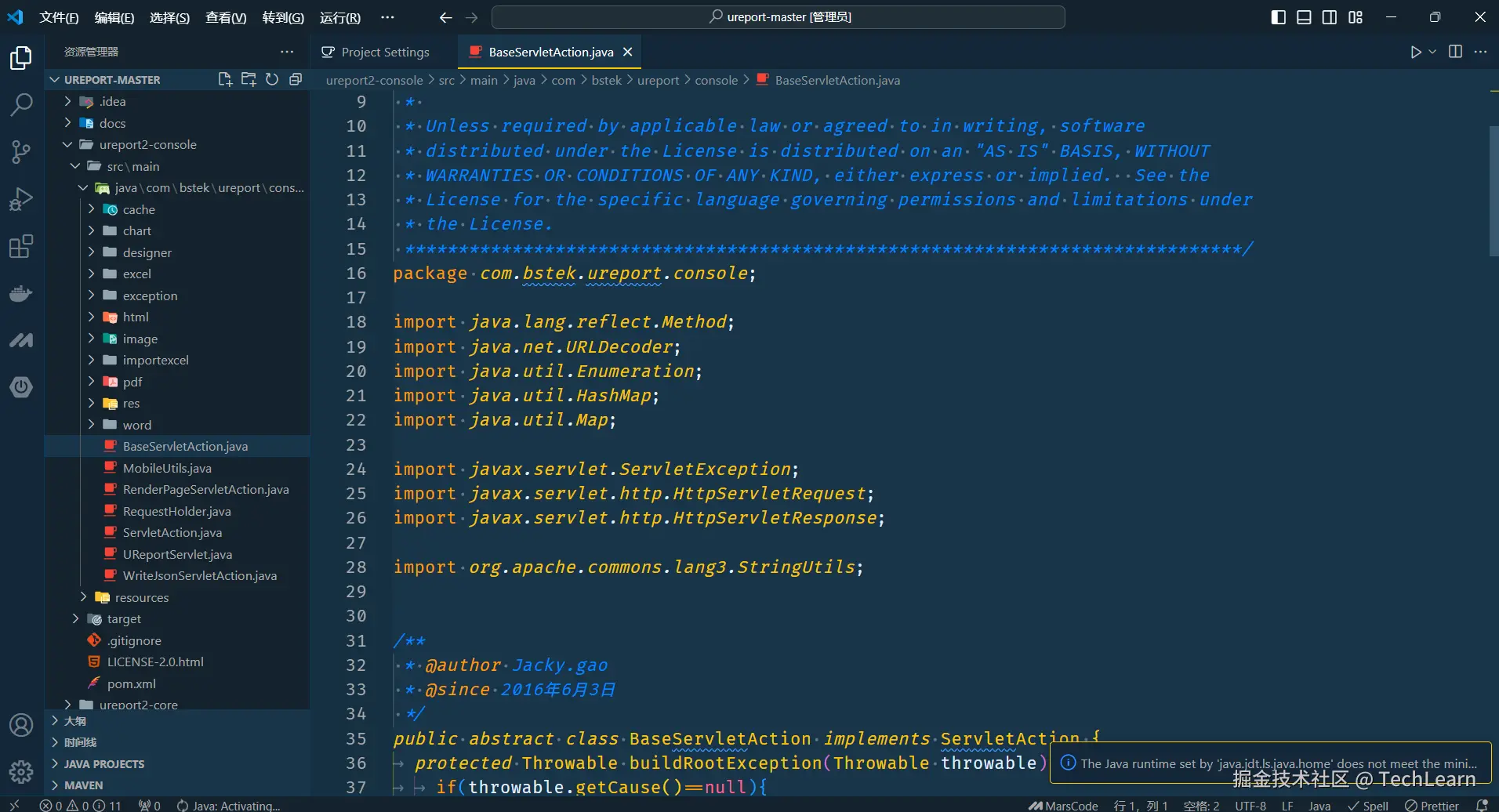Viewport: 1499px width, 812px height.
Task: Toggle the bottom panel visibility
Action: pyautogui.click(x=1304, y=17)
